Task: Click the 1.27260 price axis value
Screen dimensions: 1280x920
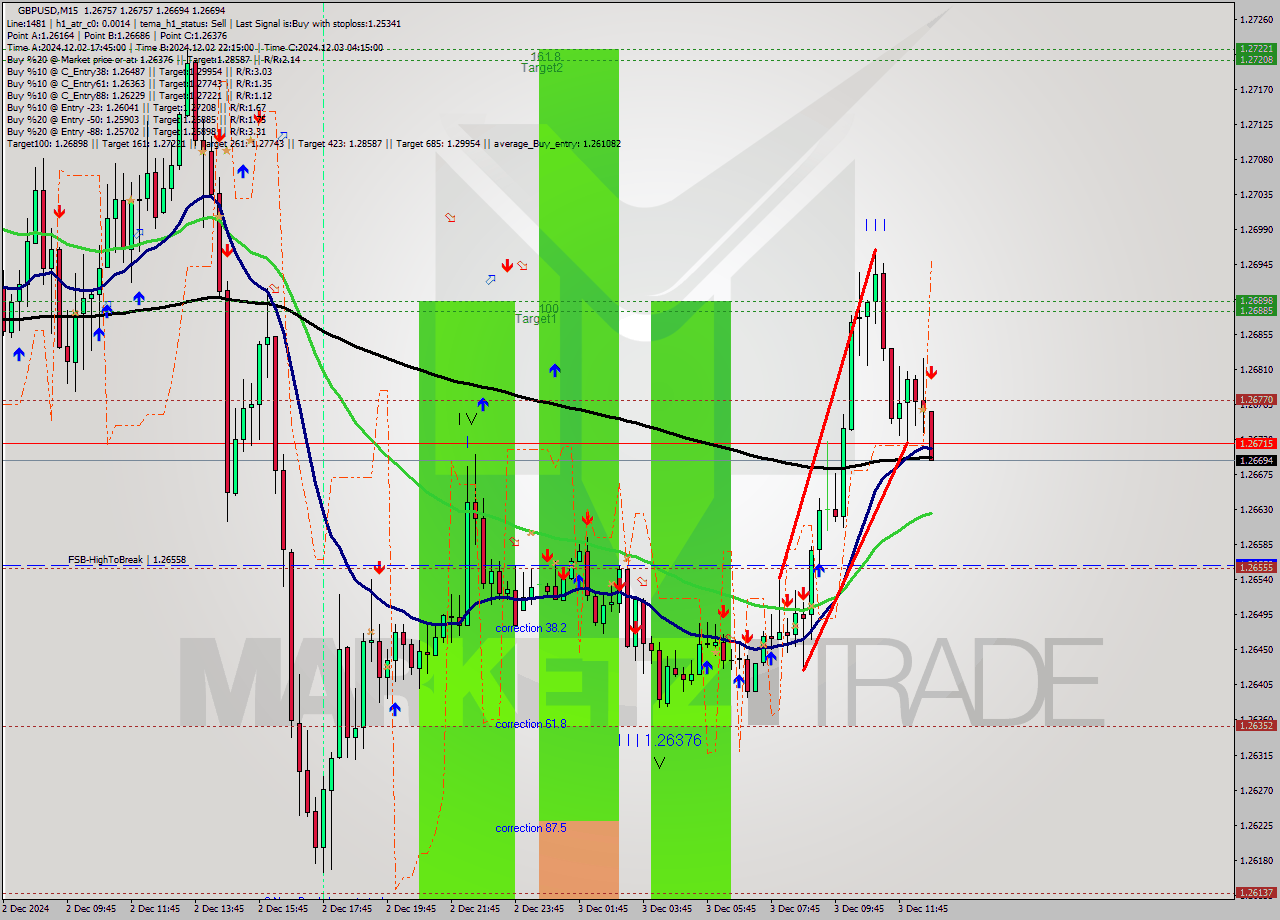Action: [x=1255, y=19]
